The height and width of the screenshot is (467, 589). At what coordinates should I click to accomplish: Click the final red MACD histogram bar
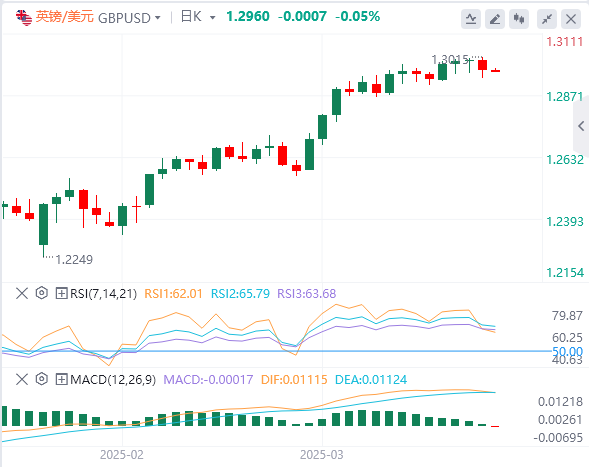point(495,426)
